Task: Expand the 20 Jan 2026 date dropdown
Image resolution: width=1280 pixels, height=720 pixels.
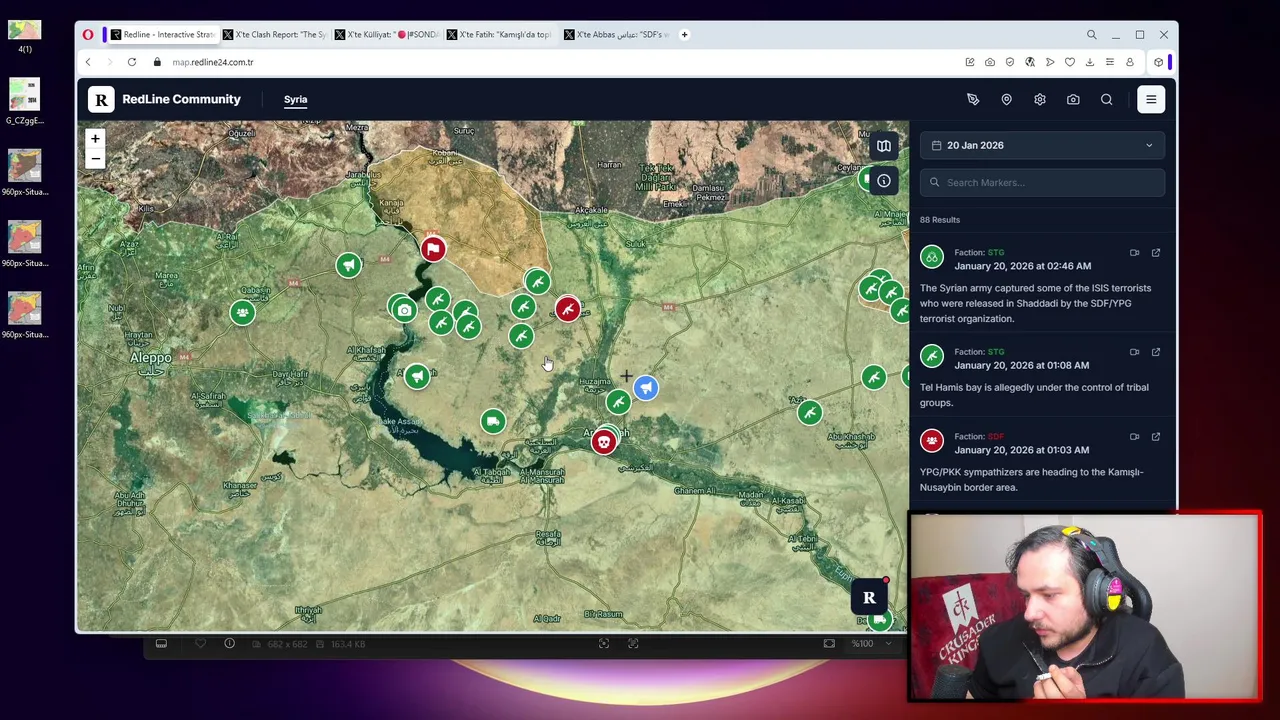Action: click(x=1042, y=145)
